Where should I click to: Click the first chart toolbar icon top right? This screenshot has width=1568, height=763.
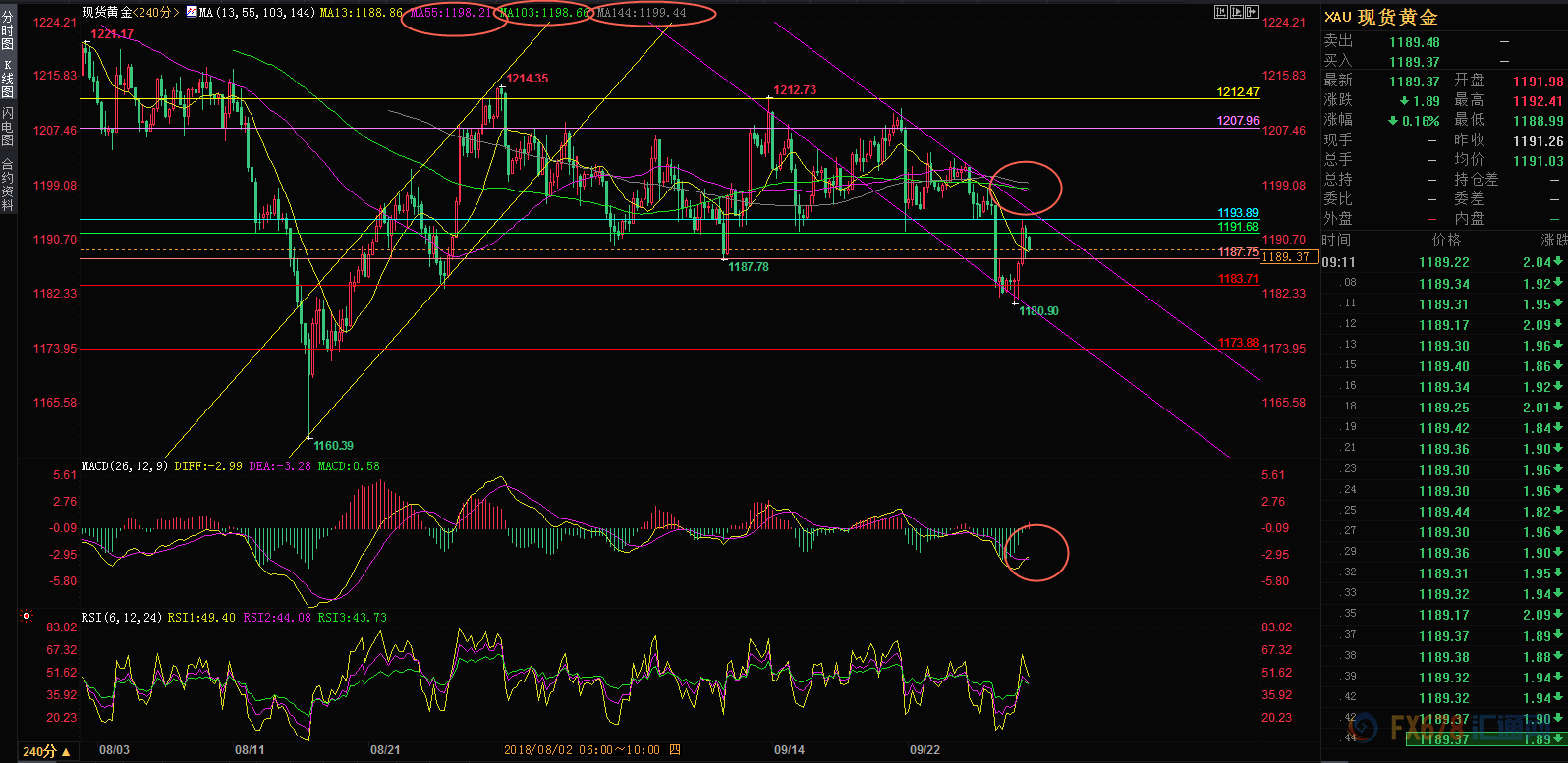pos(1221,12)
